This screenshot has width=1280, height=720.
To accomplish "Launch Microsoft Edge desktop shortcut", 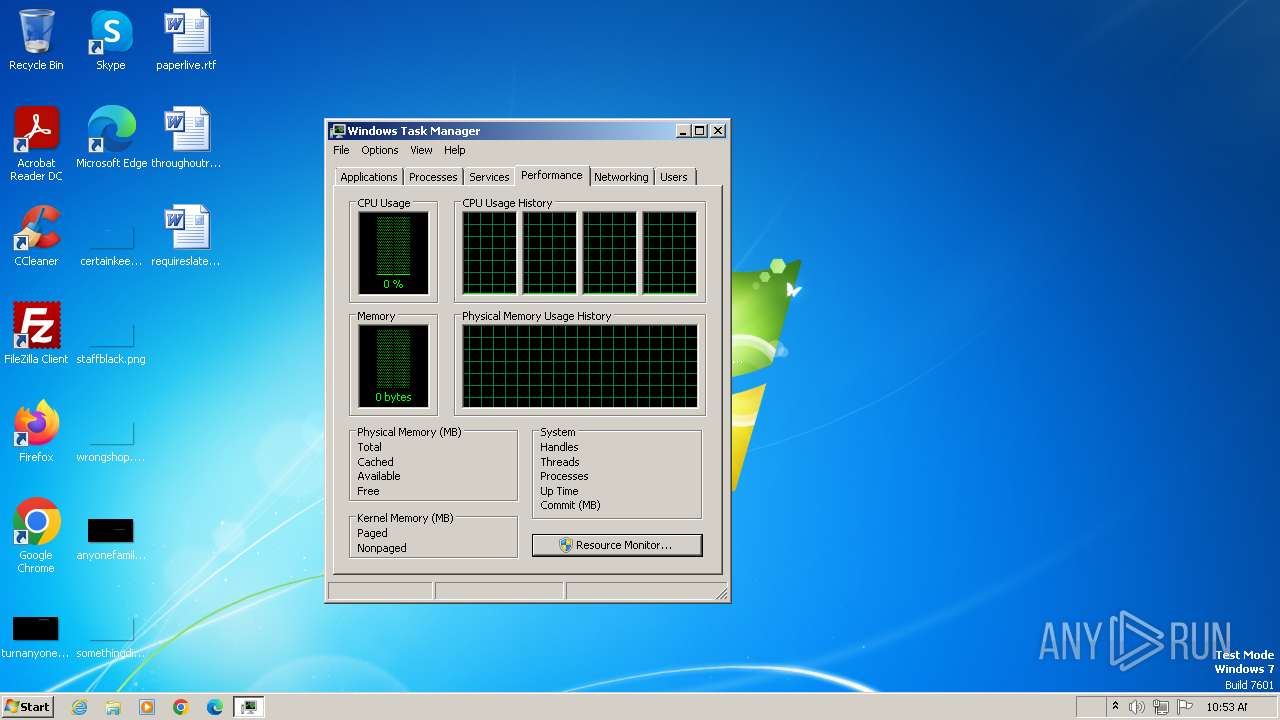I will pyautogui.click(x=111, y=138).
